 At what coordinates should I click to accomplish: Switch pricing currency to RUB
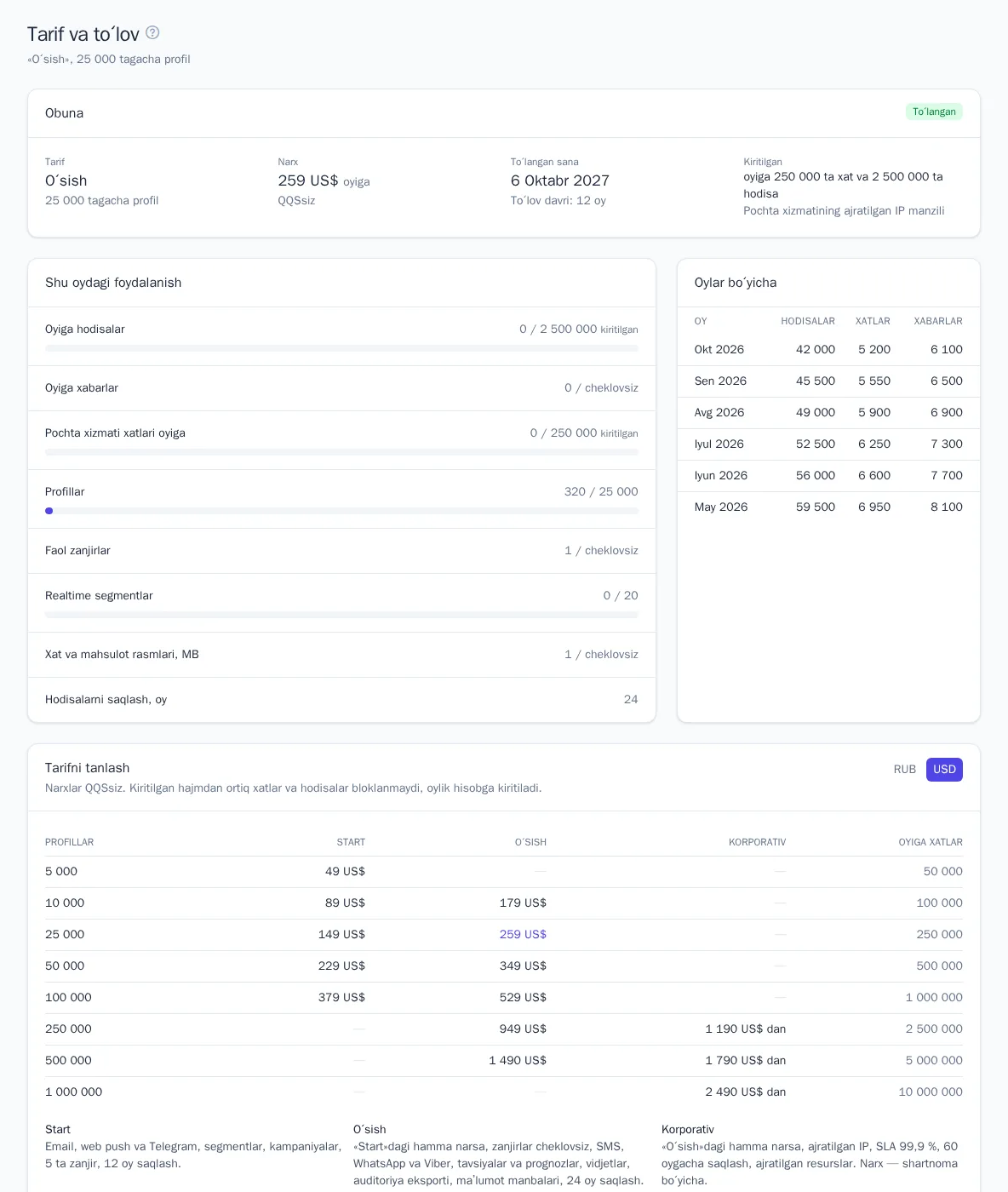pos(905,770)
